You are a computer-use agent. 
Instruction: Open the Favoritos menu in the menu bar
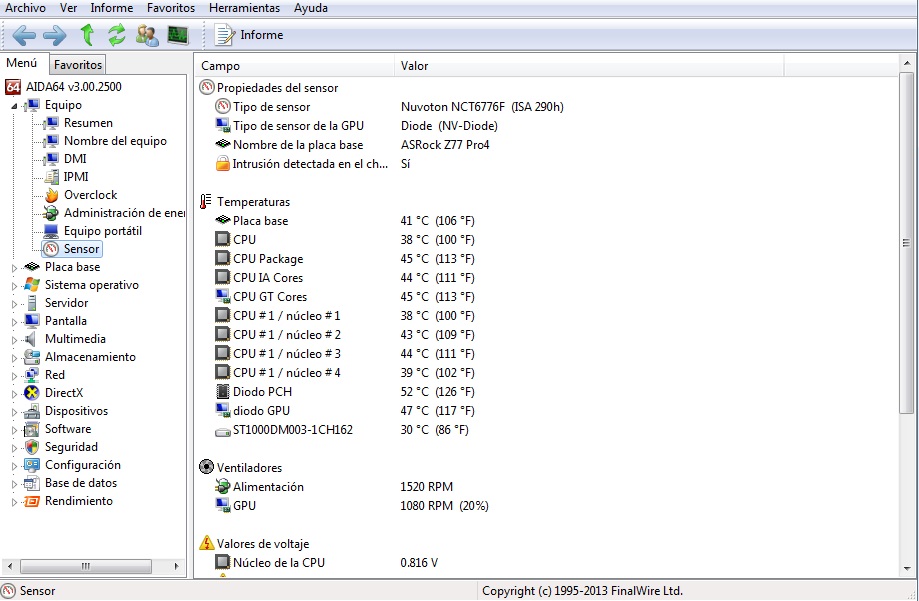click(x=171, y=8)
